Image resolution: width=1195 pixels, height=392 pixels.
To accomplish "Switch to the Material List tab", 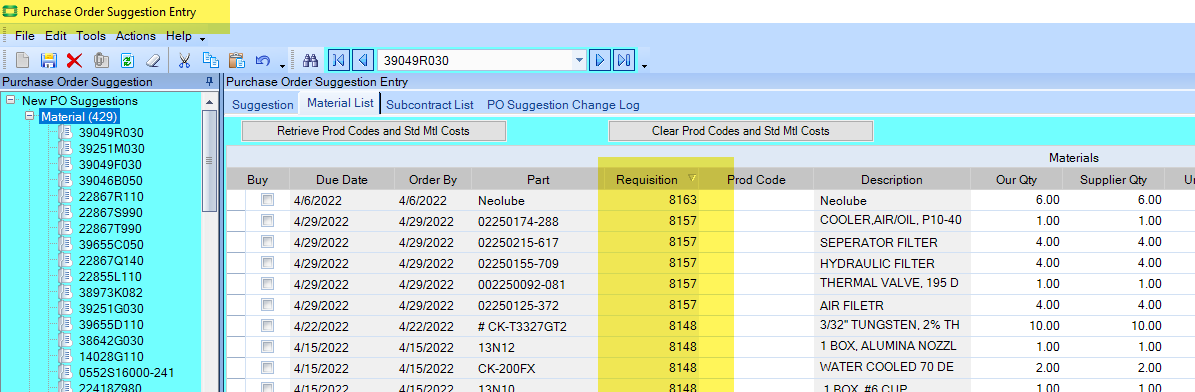I will coord(340,103).
